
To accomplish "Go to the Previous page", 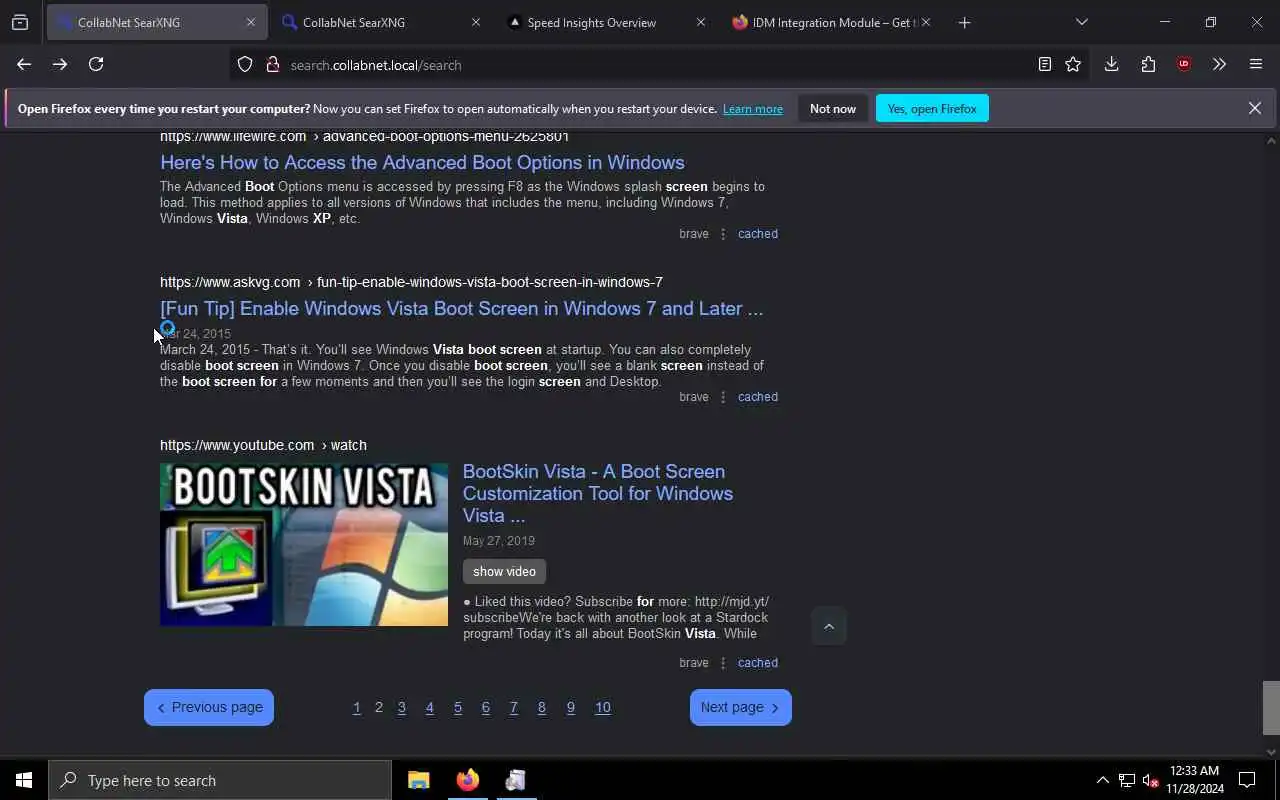I will pyautogui.click(x=209, y=707).
